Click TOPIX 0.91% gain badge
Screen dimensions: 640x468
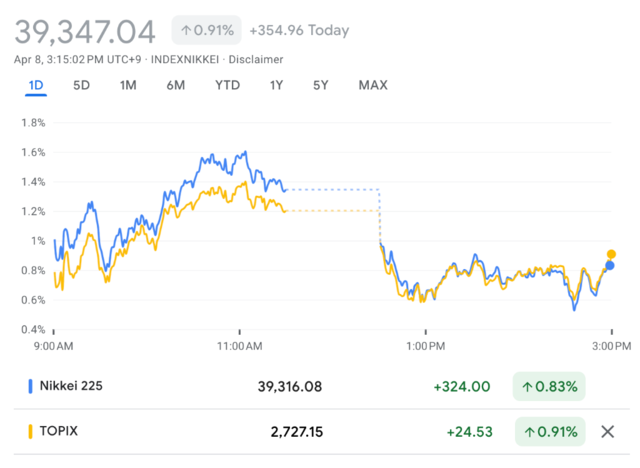(549, 432)
